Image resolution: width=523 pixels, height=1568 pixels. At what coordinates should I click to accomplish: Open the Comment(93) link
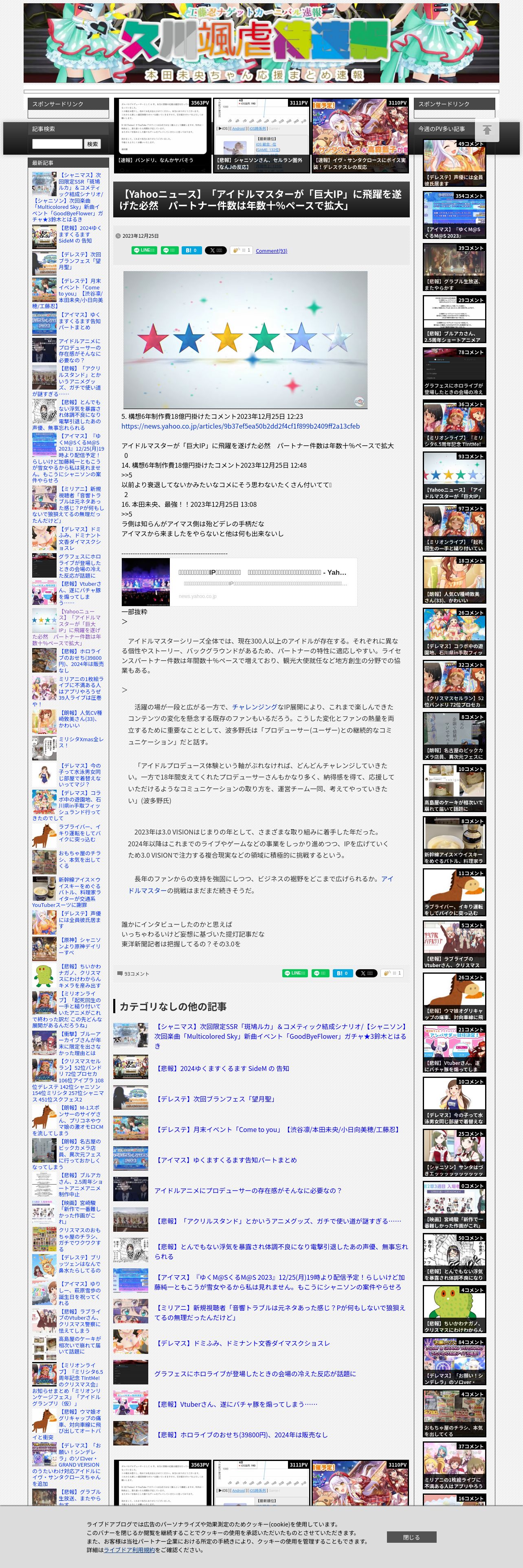(271, 251)
